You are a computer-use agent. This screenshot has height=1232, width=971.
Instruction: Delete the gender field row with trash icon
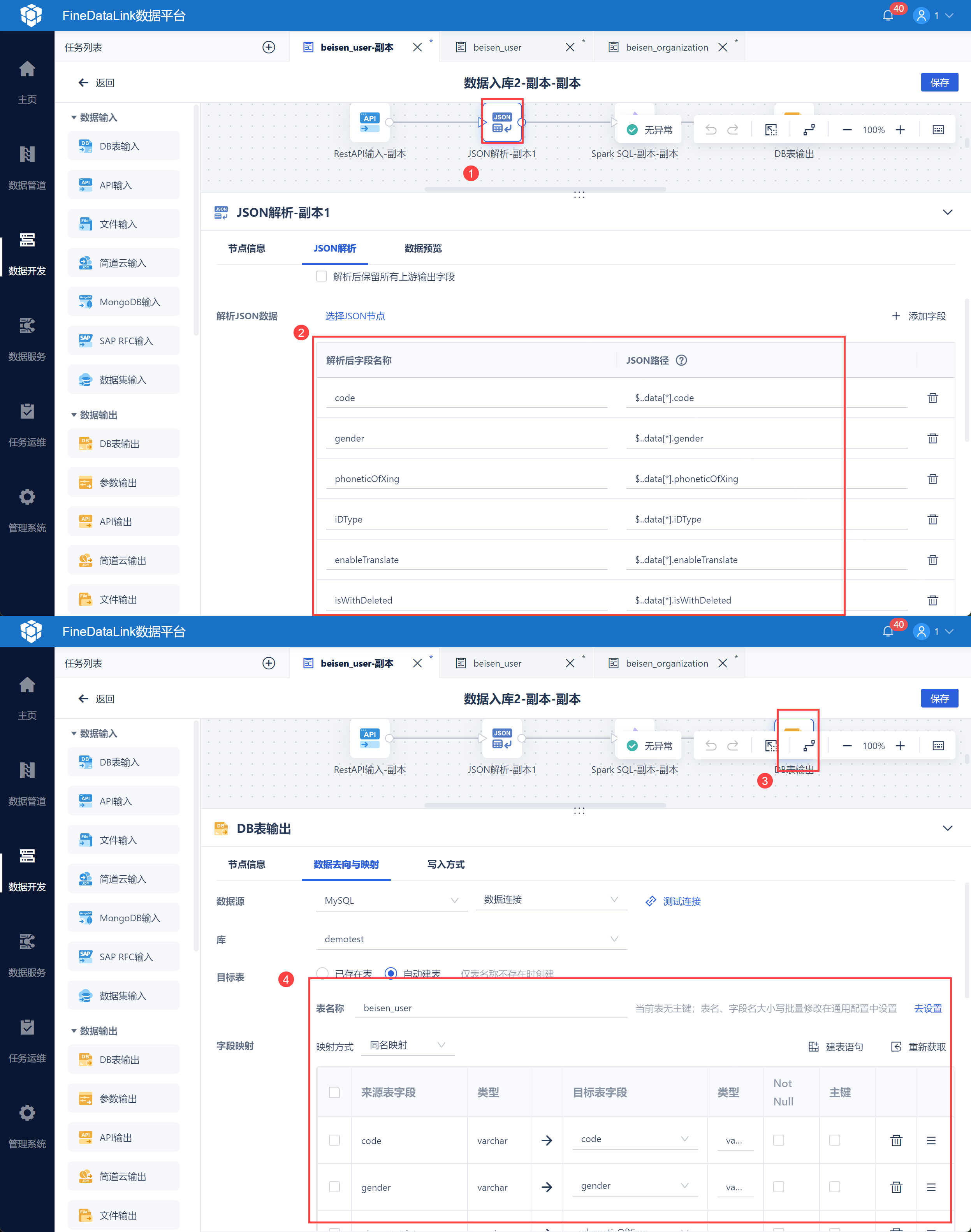pyautogui.click(x=932, y=438)
